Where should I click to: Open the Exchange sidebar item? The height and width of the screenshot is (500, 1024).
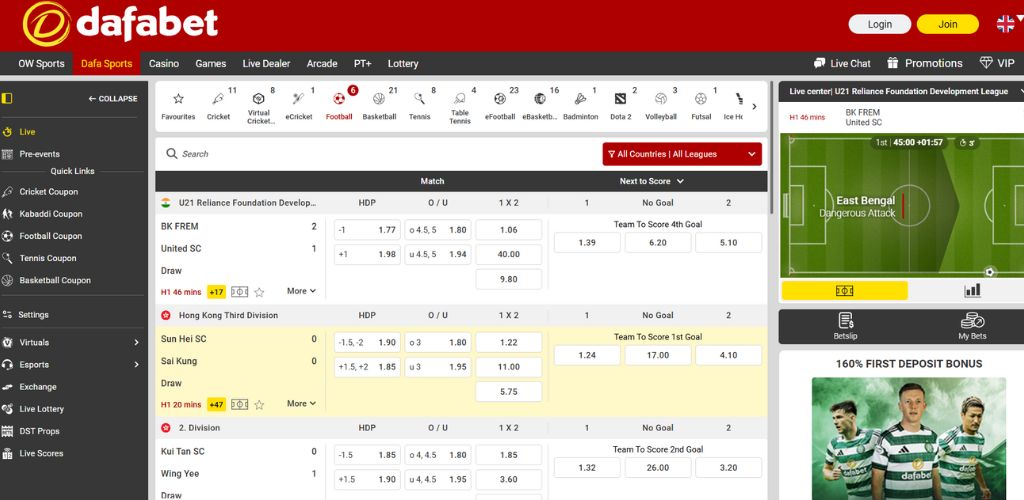coord(37,386)
